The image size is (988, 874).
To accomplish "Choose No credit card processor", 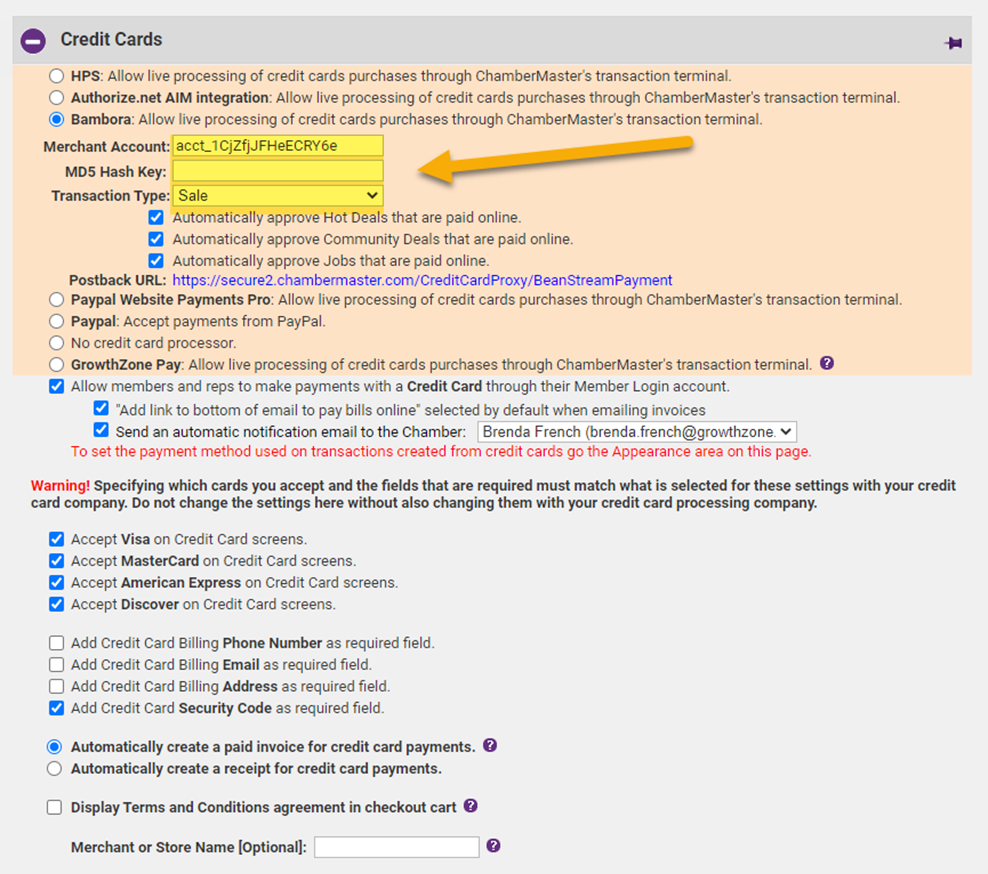I will click(x=57, y=343).
